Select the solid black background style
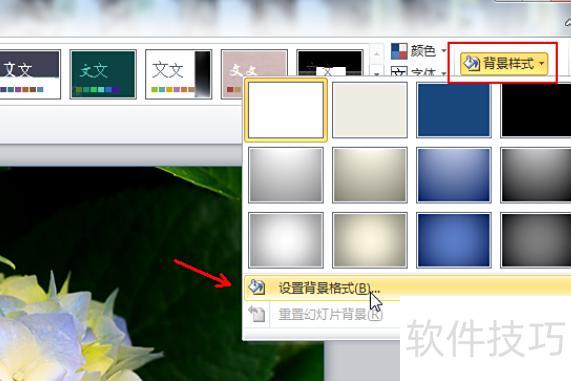The width and height of the screenshot is (571, 381). [536, 110]
